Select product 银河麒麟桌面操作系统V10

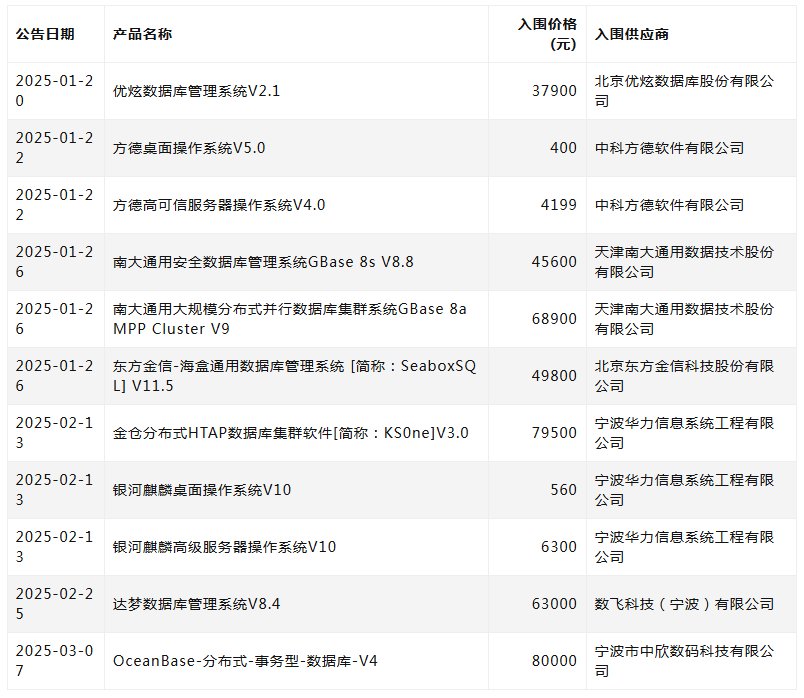pyautogui.click(x=202, y=490)
